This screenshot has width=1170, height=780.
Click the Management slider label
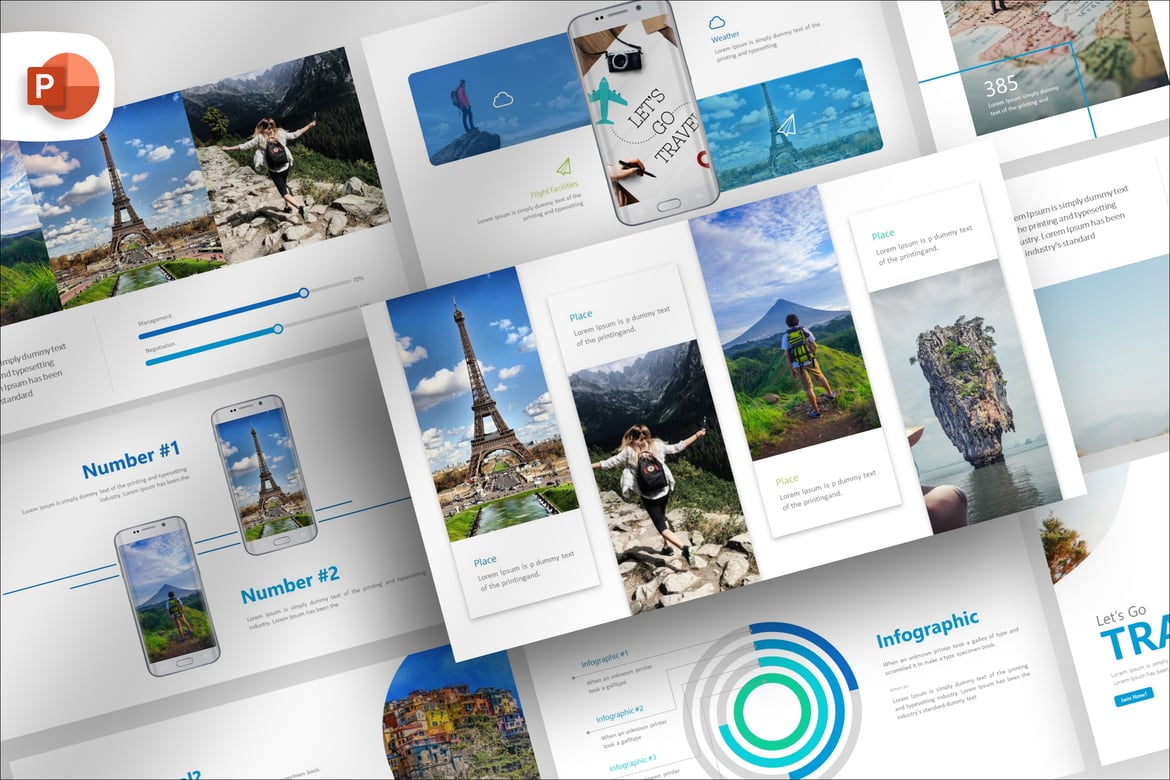(x=154, y=319)
